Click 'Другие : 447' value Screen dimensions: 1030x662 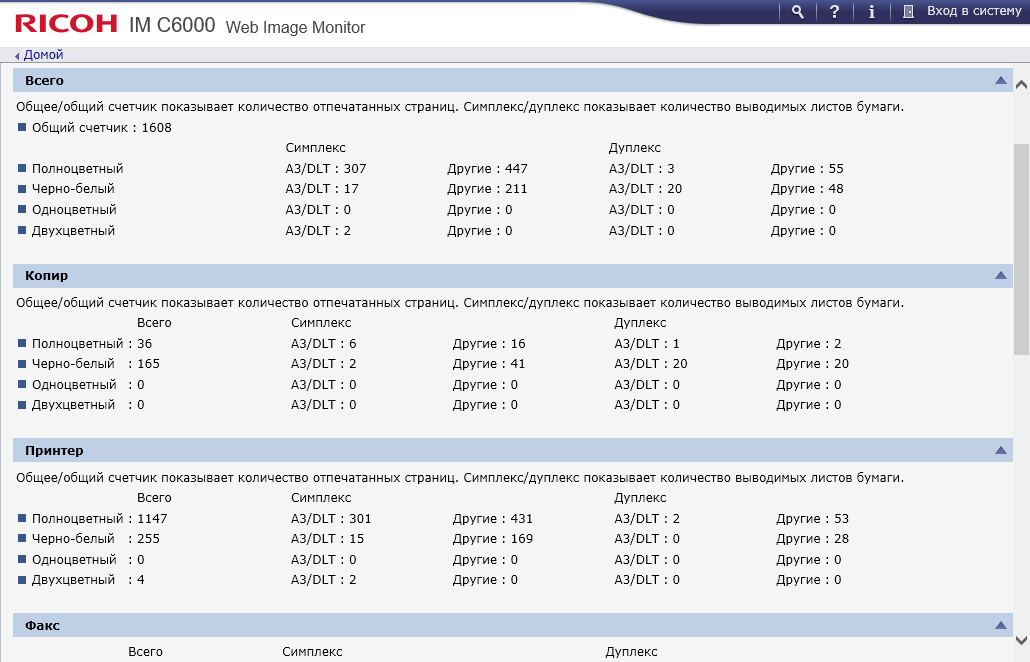pos(487,168)
